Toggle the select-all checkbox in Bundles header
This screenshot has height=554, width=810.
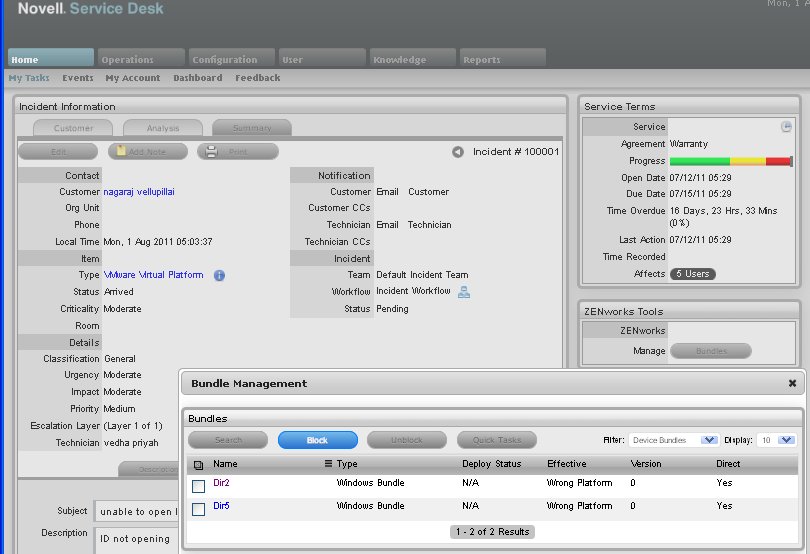coord(198,465)
